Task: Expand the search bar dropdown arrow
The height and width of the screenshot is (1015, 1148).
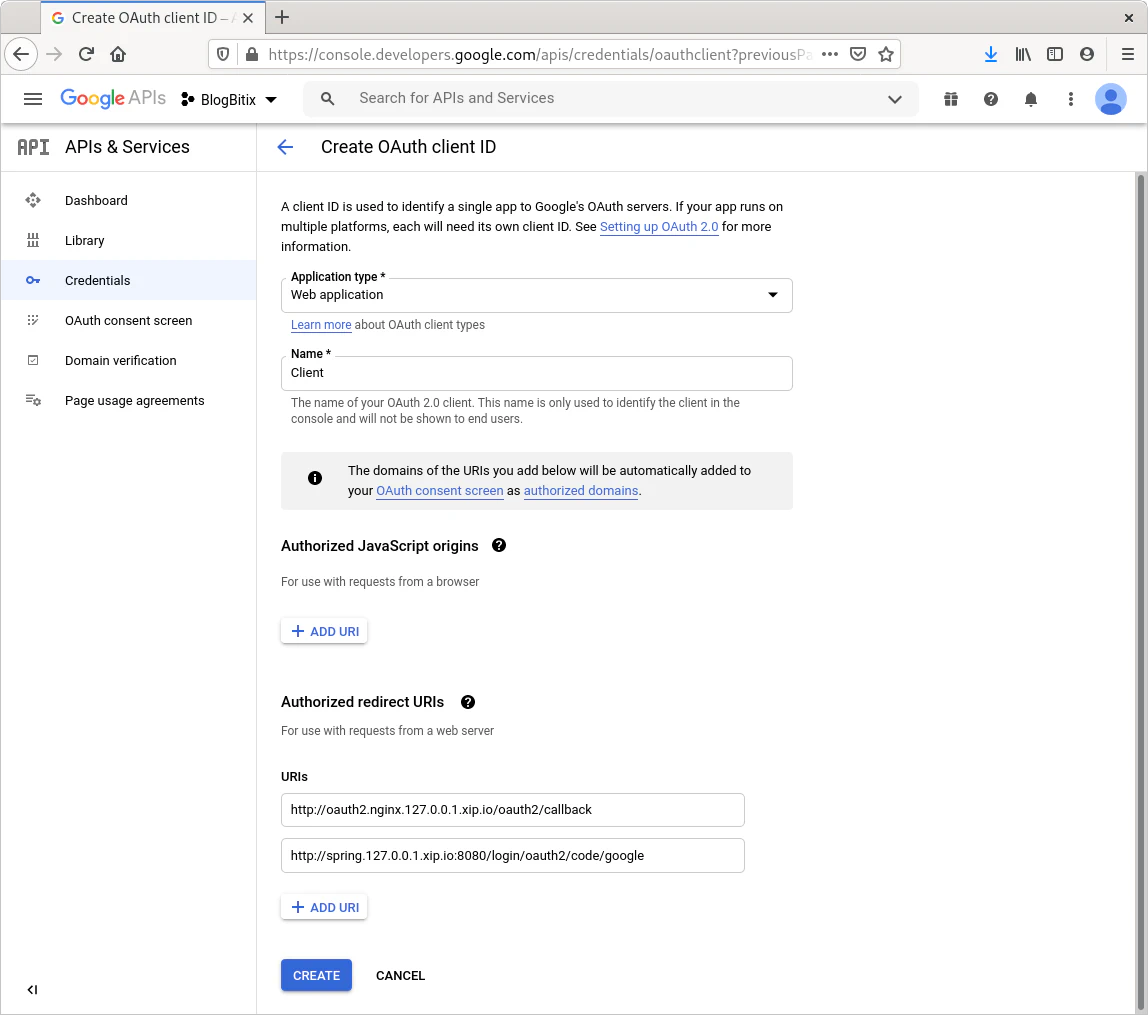Action: pos(894,99)
